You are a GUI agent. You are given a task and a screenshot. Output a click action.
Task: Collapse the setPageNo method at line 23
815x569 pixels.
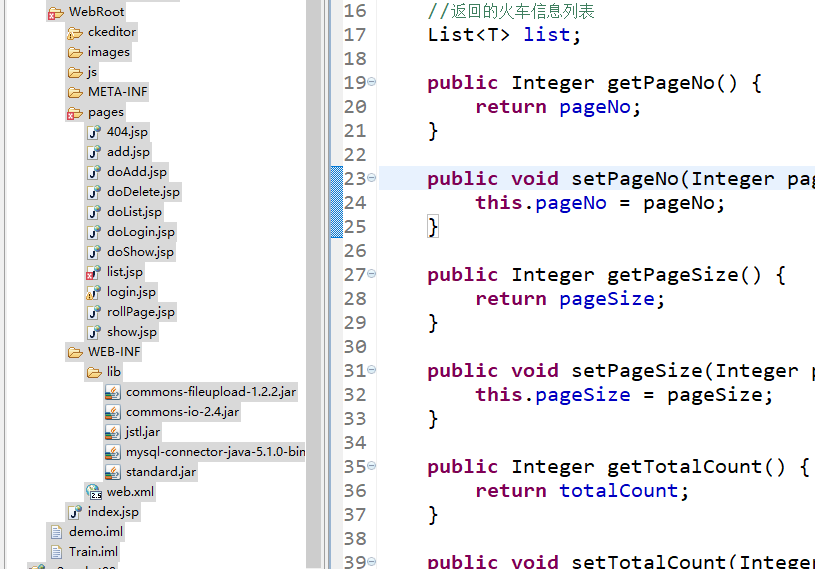tap(372, 178)
